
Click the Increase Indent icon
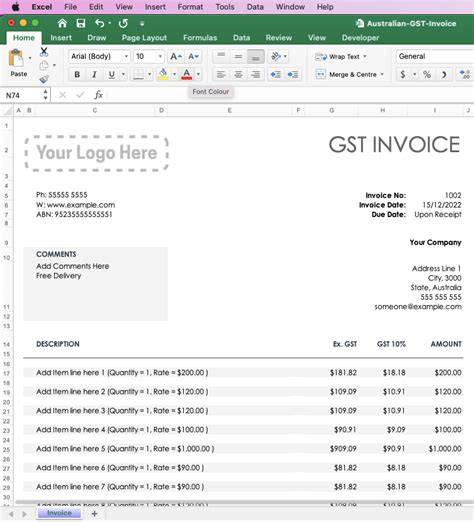[x=293, y=74]
